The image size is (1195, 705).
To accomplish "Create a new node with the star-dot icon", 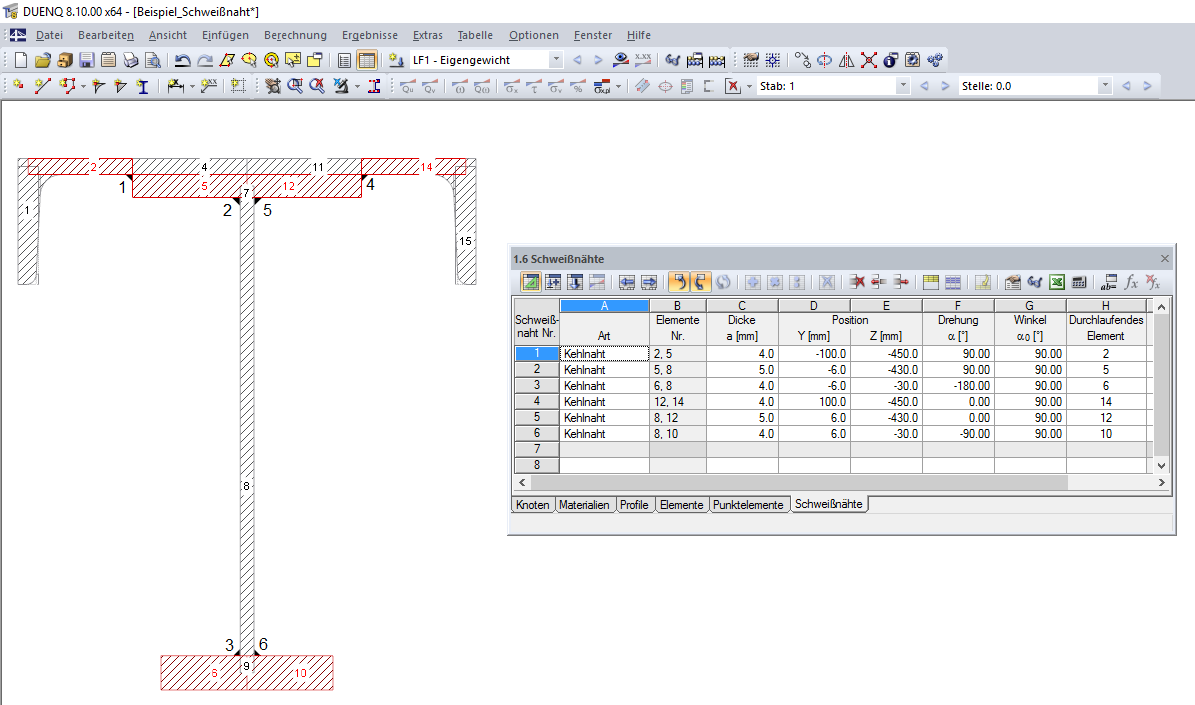I will (x=18, y=86).
